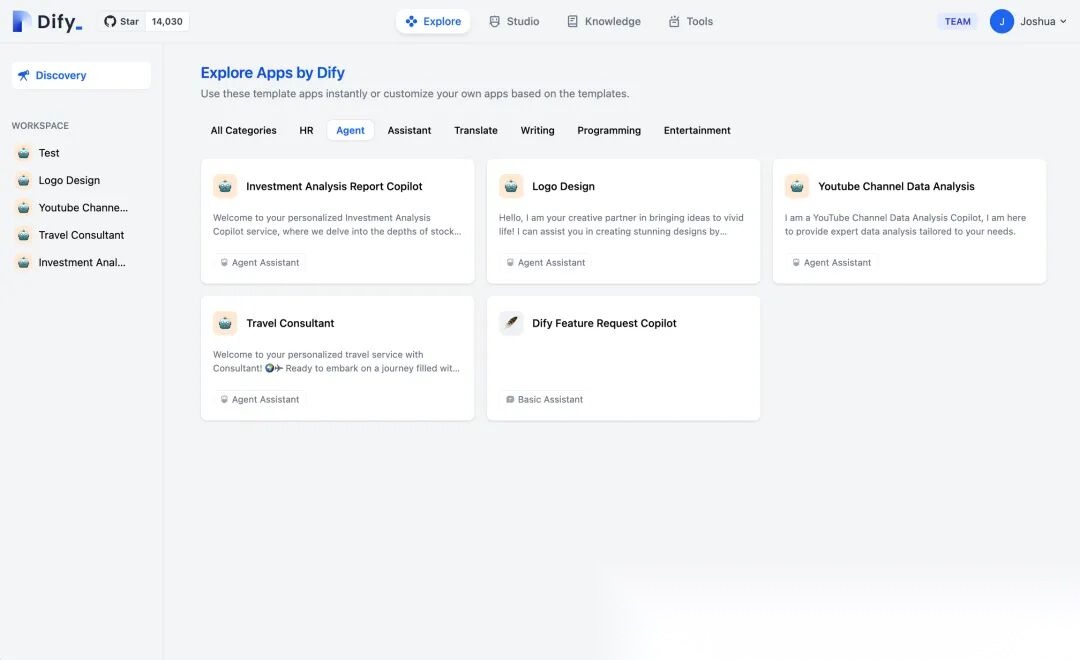Click the Studio robot icon
Image resolution: width=1080 pixels, height=660 pixels.
tap(495, 21)
